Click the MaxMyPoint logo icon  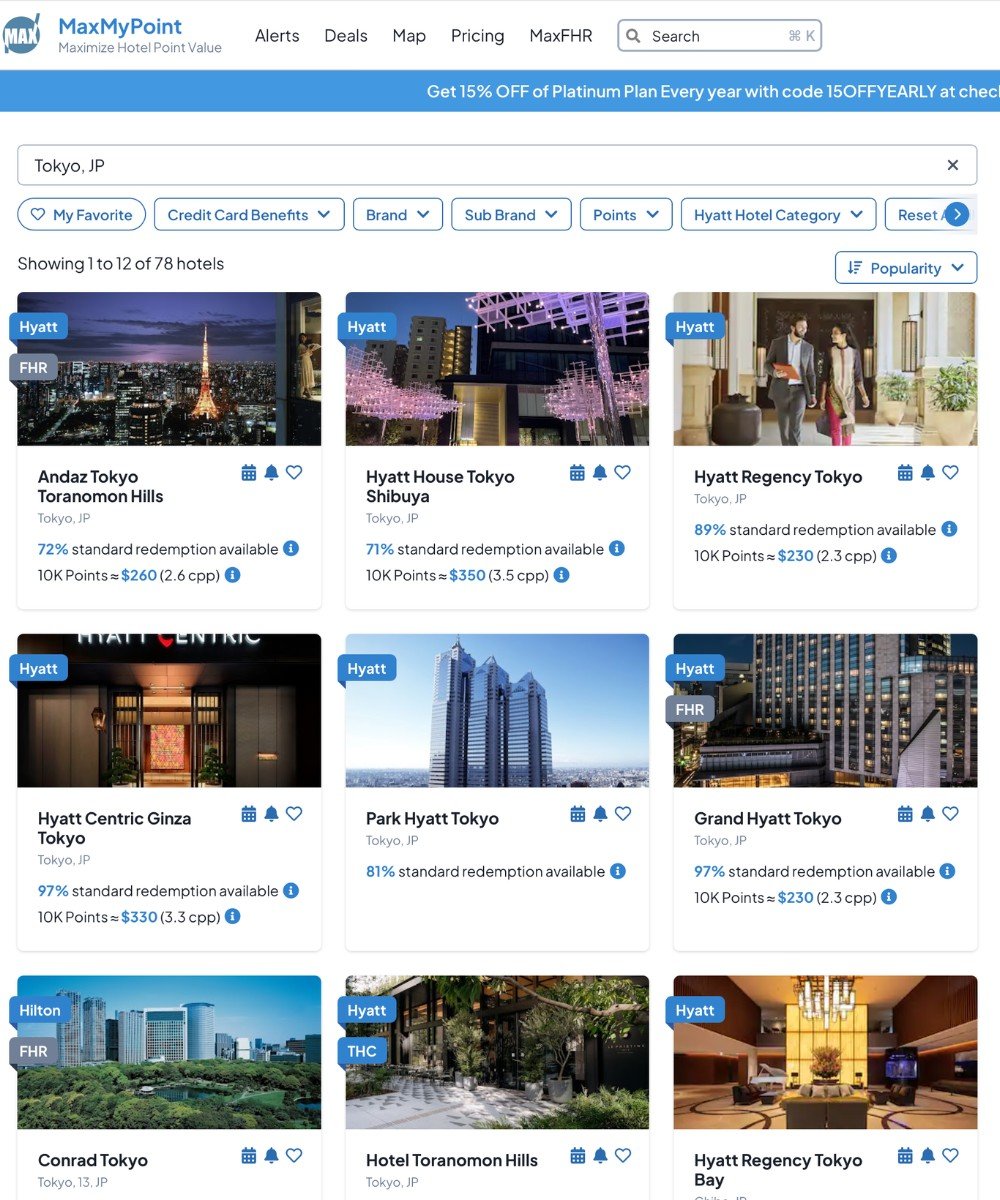tap(21, 35)
